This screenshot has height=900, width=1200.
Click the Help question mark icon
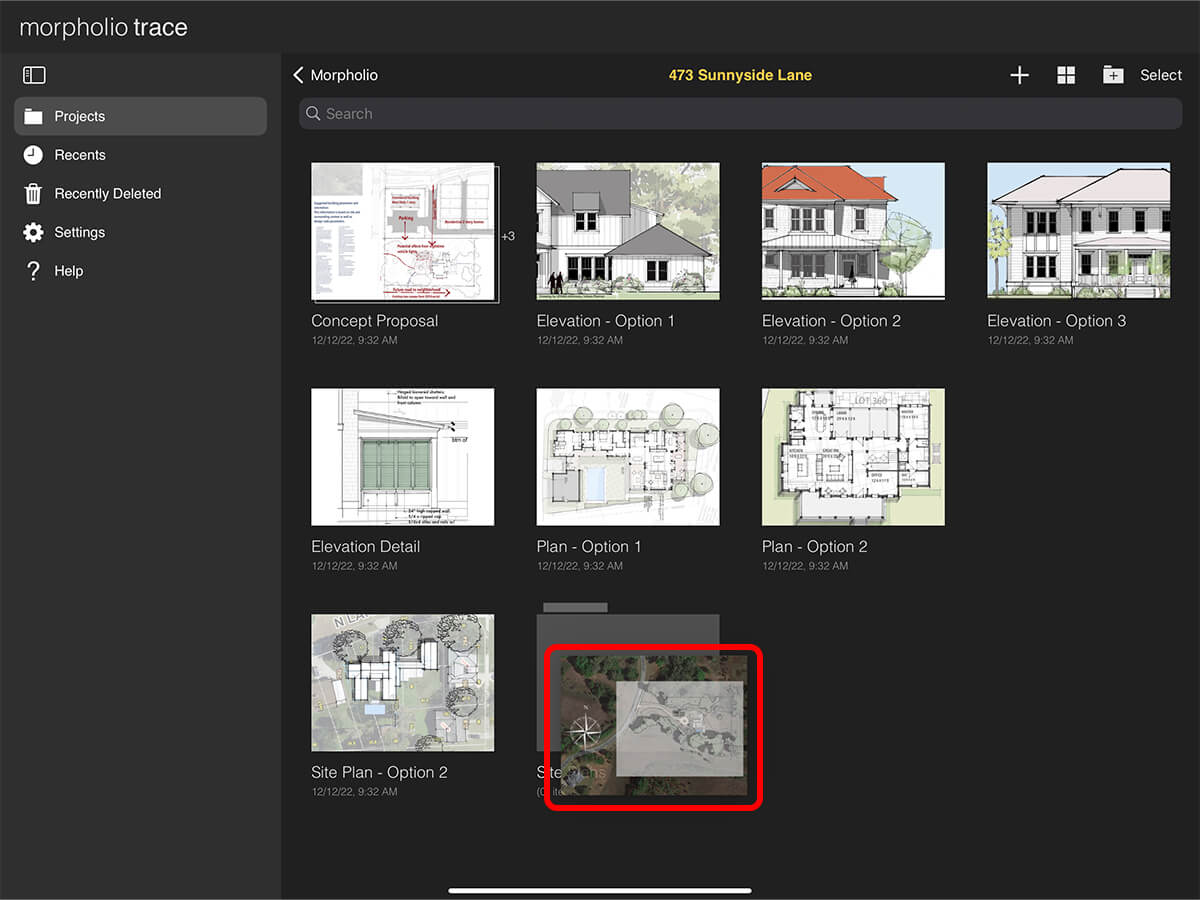pyautogui.click(x=34, y=271)
